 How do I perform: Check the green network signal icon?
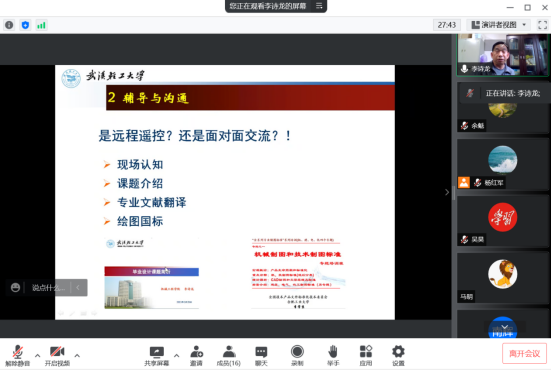click(42, 25)
